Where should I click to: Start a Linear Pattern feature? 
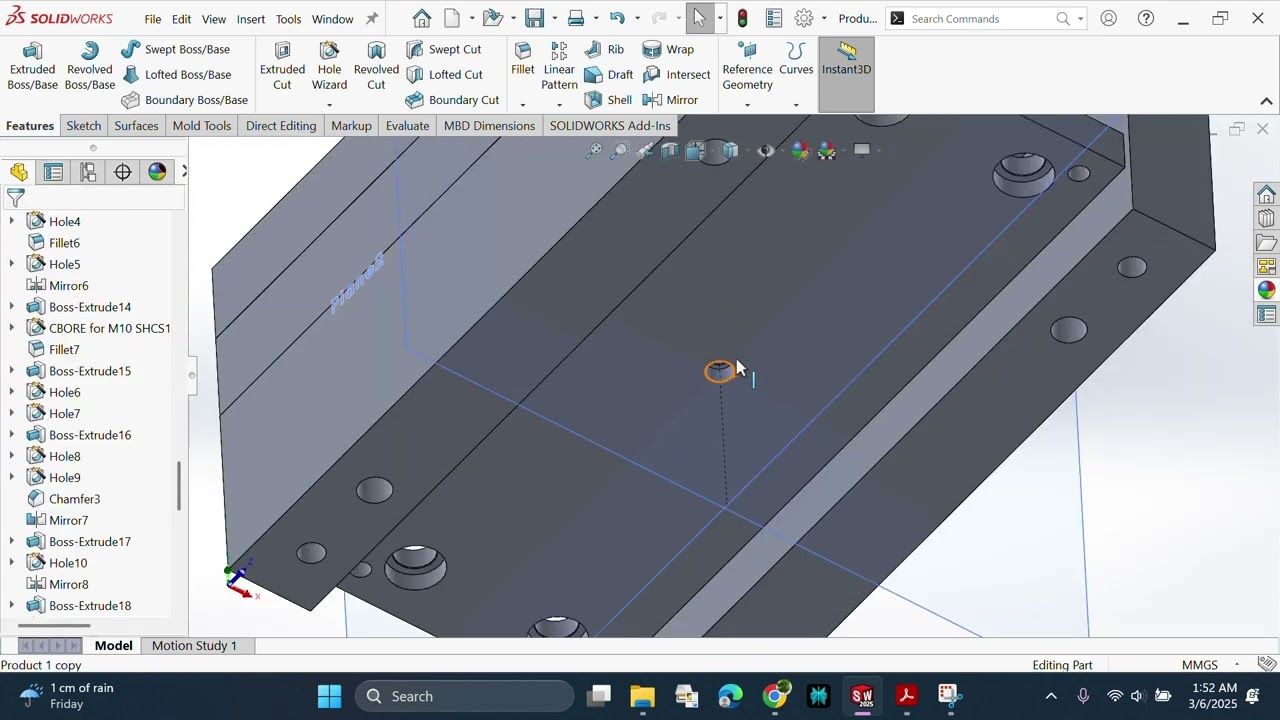click(559, 67)
